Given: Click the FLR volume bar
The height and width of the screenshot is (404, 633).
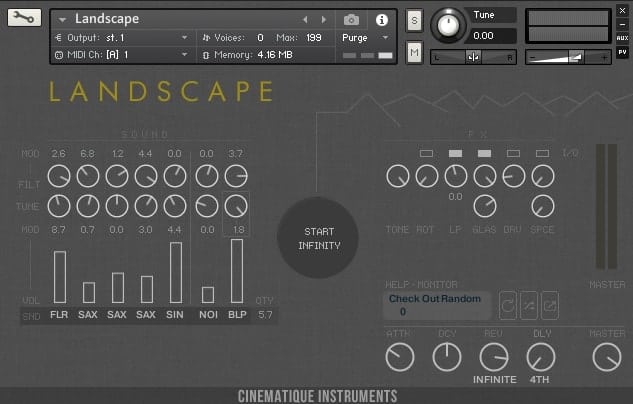Looking at the screenshot, I should coord(60,277).
